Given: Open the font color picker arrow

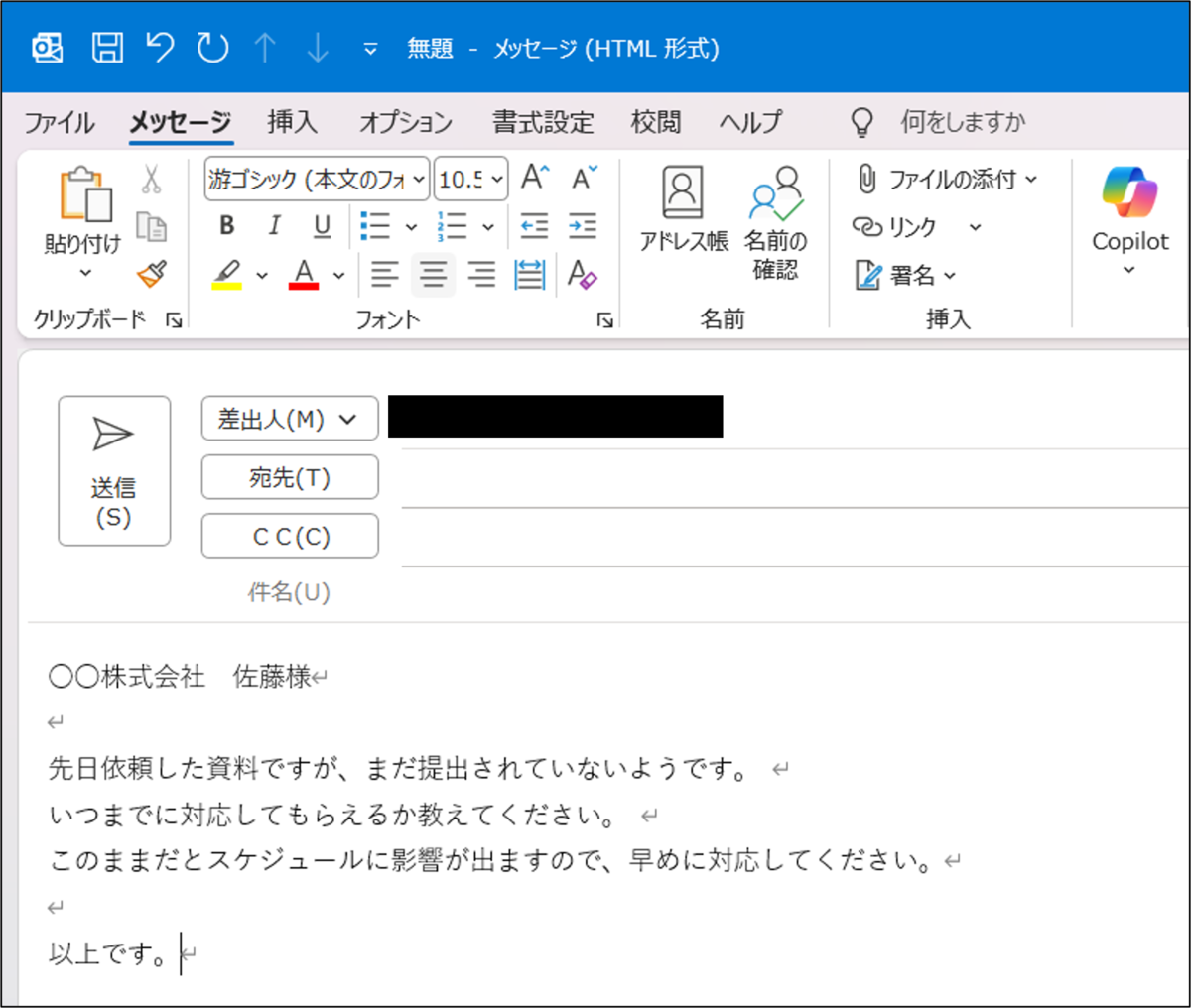Looking at the screenshot, I should click(338, 275).
